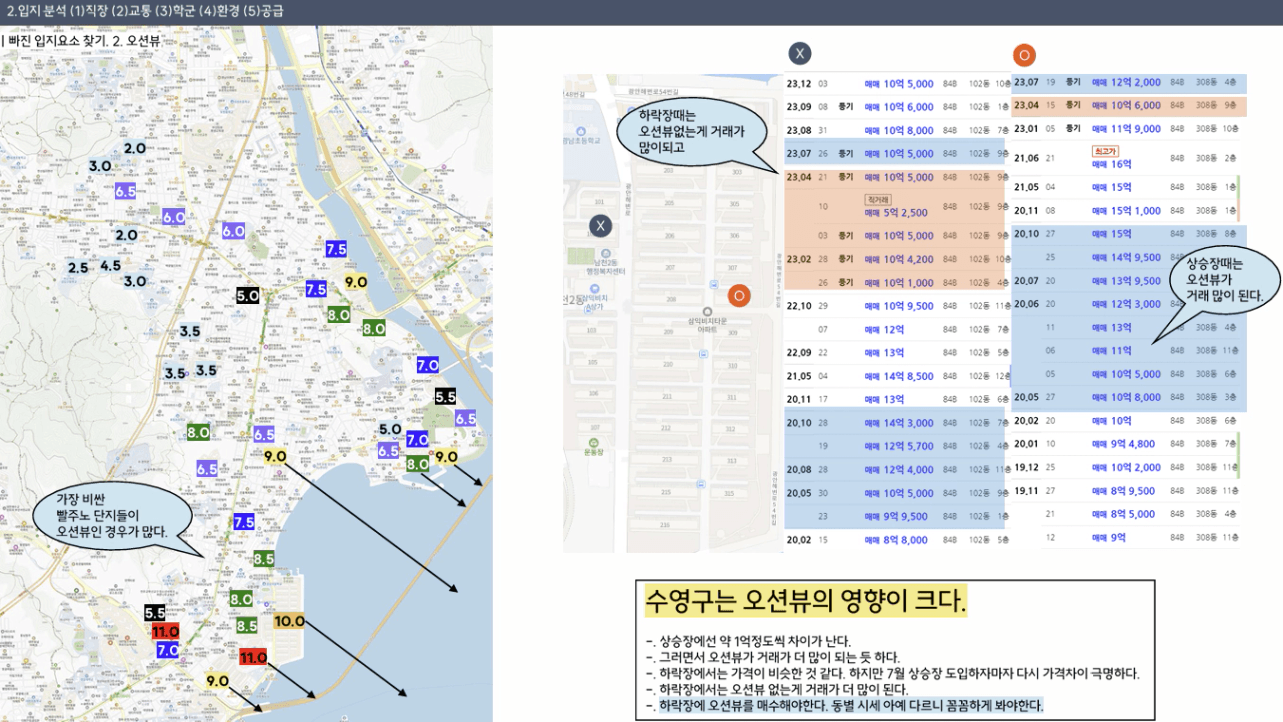1283x722 pixels.
Task: Select the dark X marker on the apartment map
Action: (x=600, y=226)
